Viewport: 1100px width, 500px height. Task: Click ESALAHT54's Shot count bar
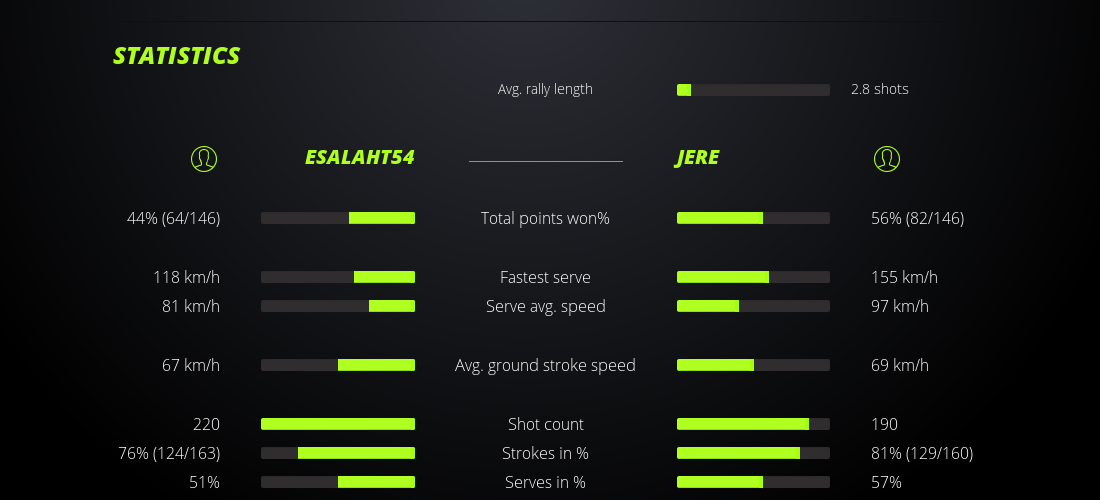[x=338, y=424]
